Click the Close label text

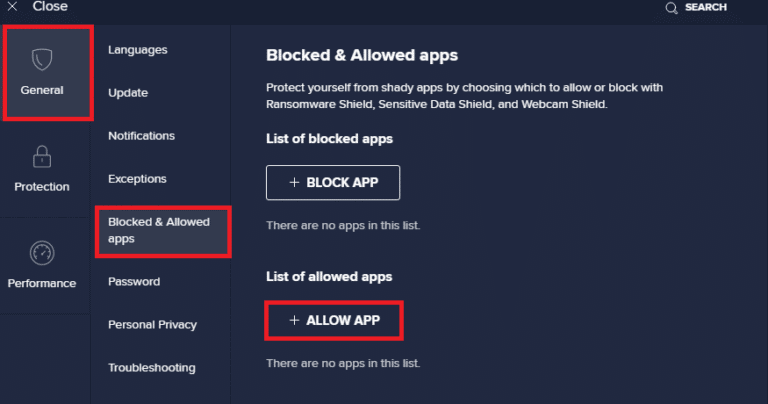coord(50,7)
